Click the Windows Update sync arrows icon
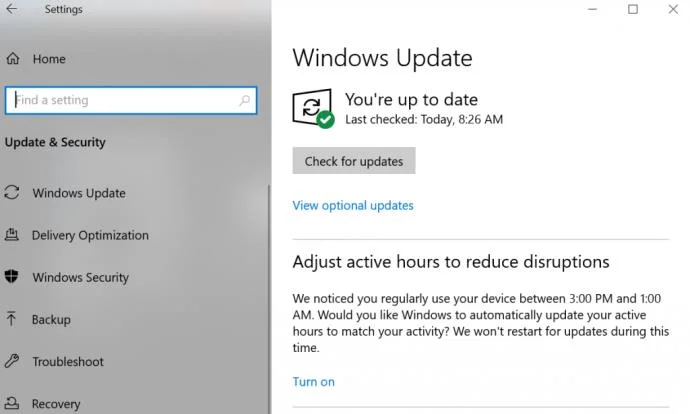This screenshot has width=690, height=414. (12, 193)
